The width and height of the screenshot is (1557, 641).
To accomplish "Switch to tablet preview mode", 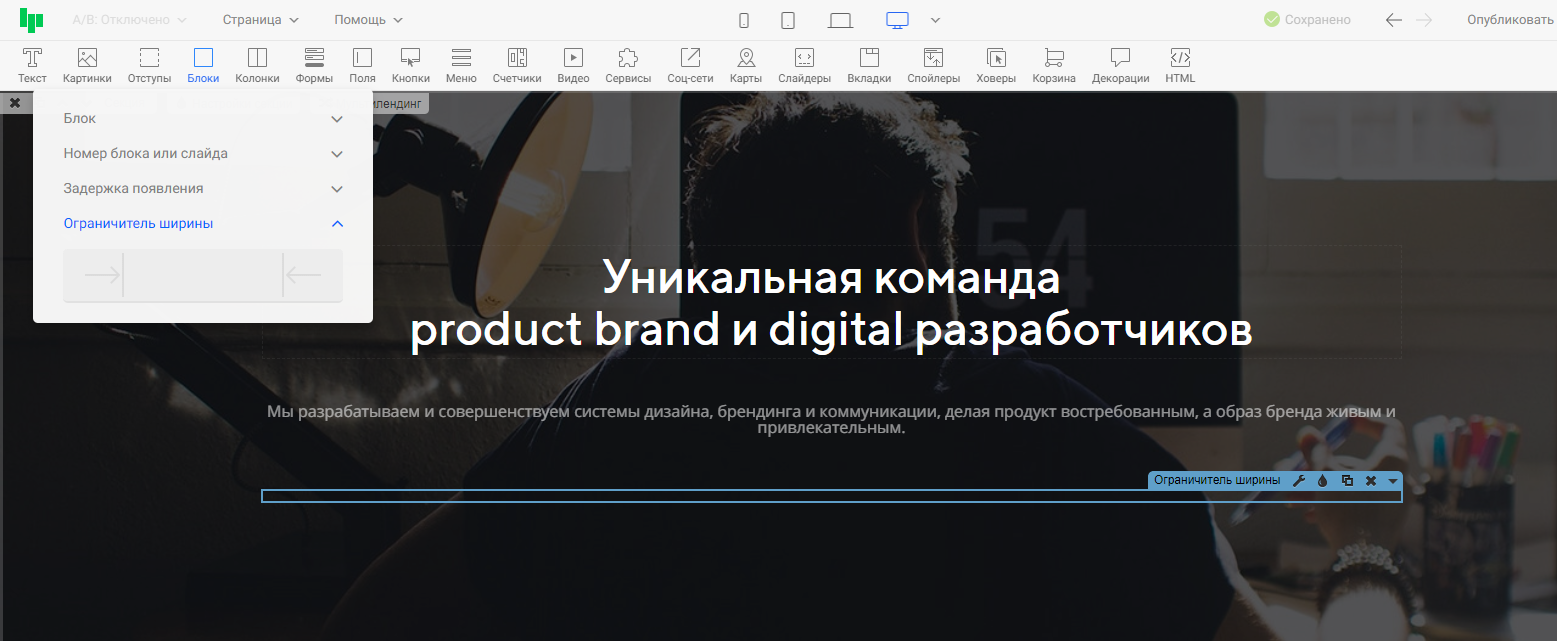I will click(788, 20).
